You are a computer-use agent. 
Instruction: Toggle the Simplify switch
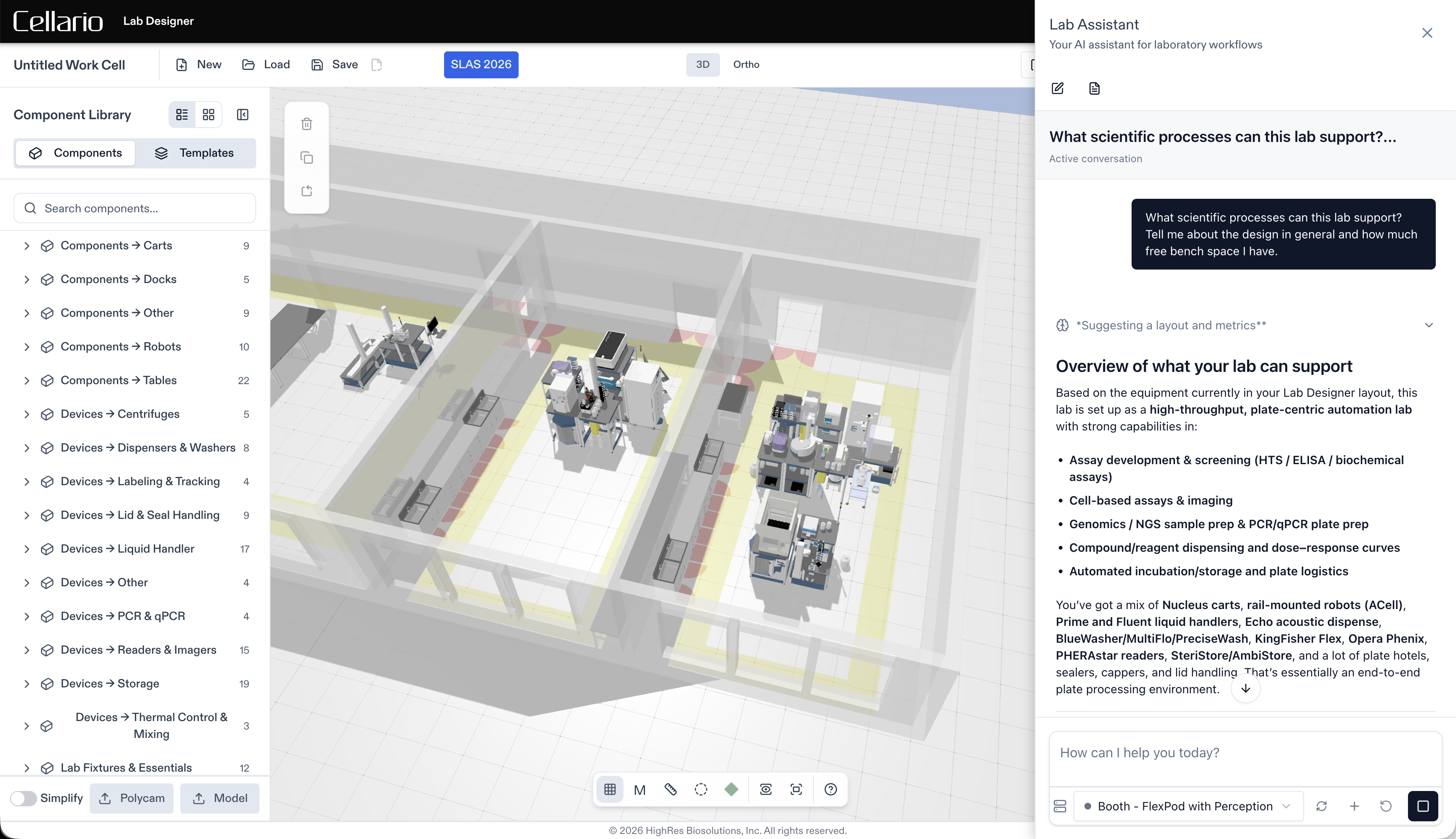(23, 798)
